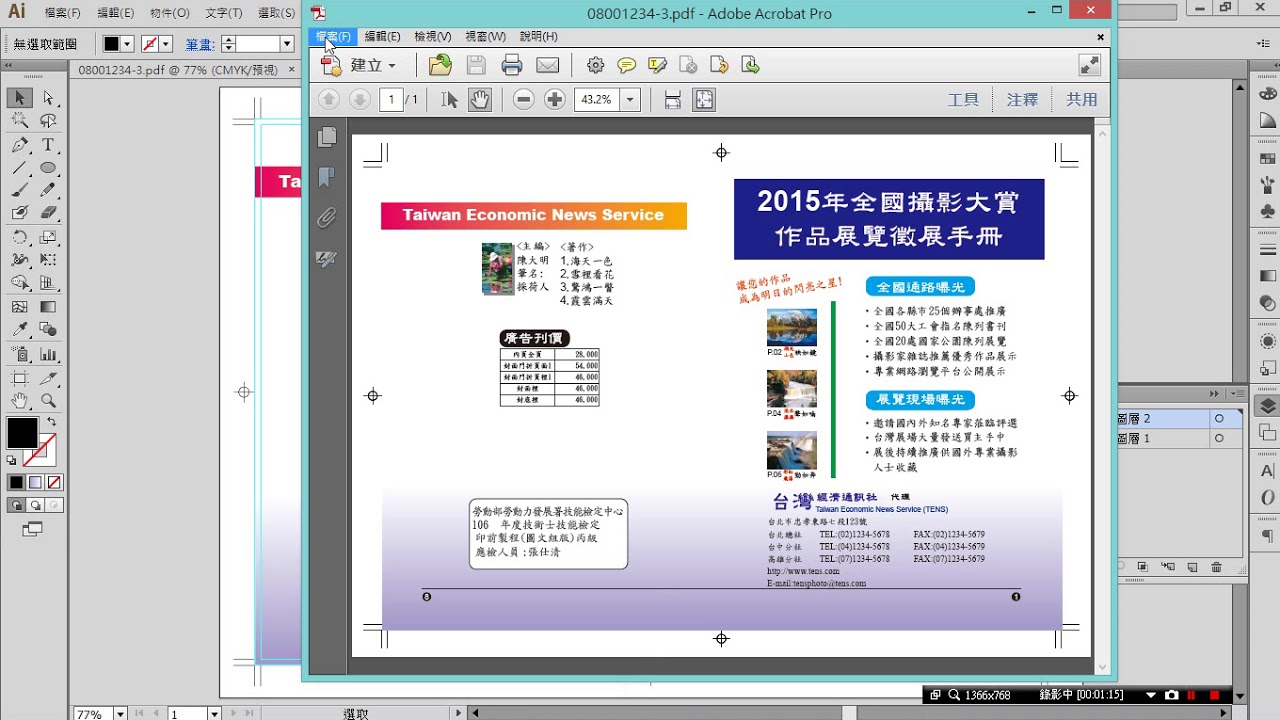
Task: Collapse Layers panel with double-arrow
Action: click(1215, 393)
